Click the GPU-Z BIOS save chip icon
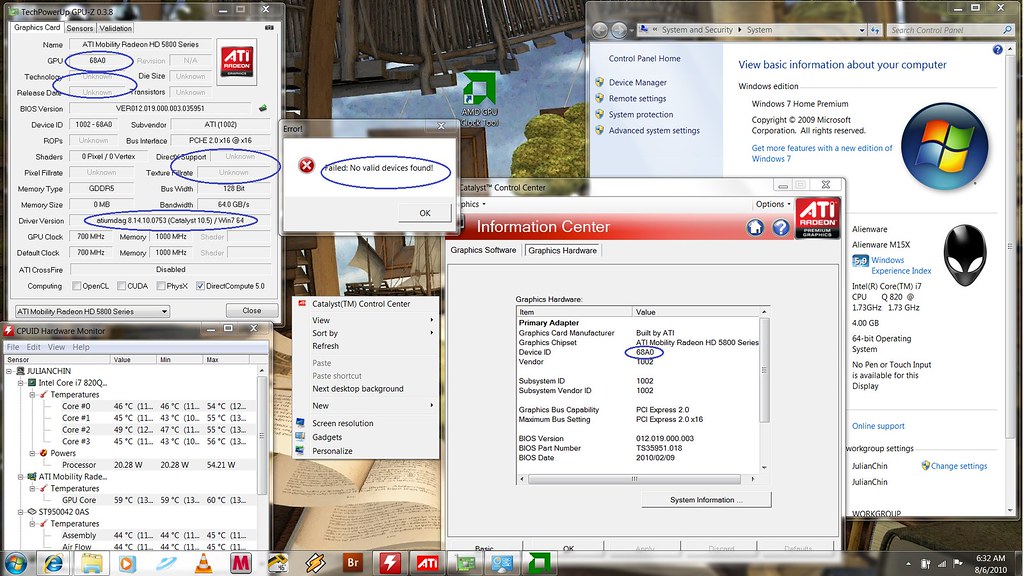This screenshot has height=576, width=1024. (263, 108)
